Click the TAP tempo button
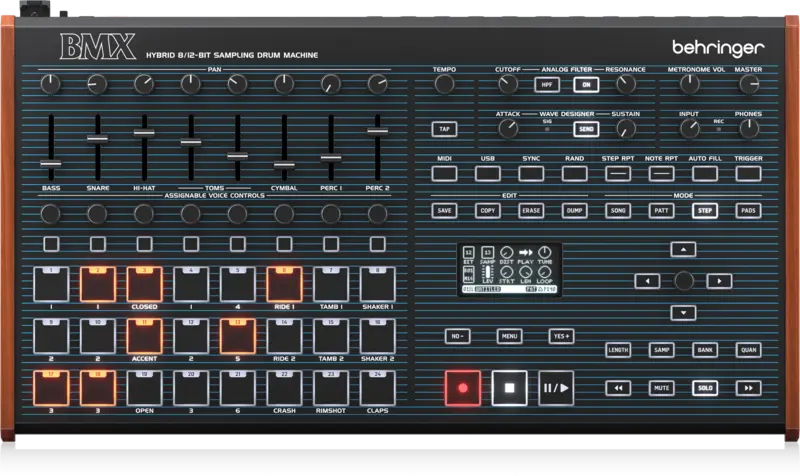 click(444, 129)
